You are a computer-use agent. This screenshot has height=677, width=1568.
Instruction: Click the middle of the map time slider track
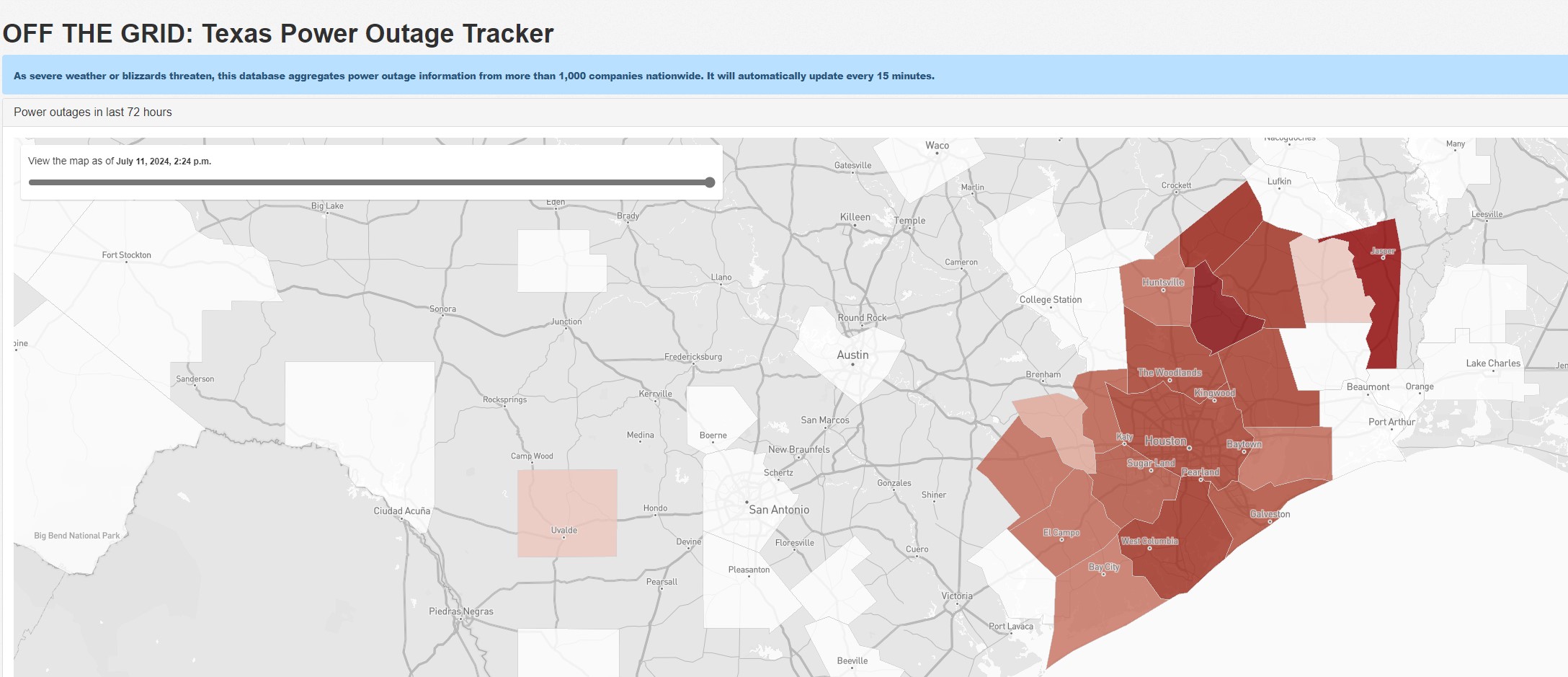click(x=371, y=182)
